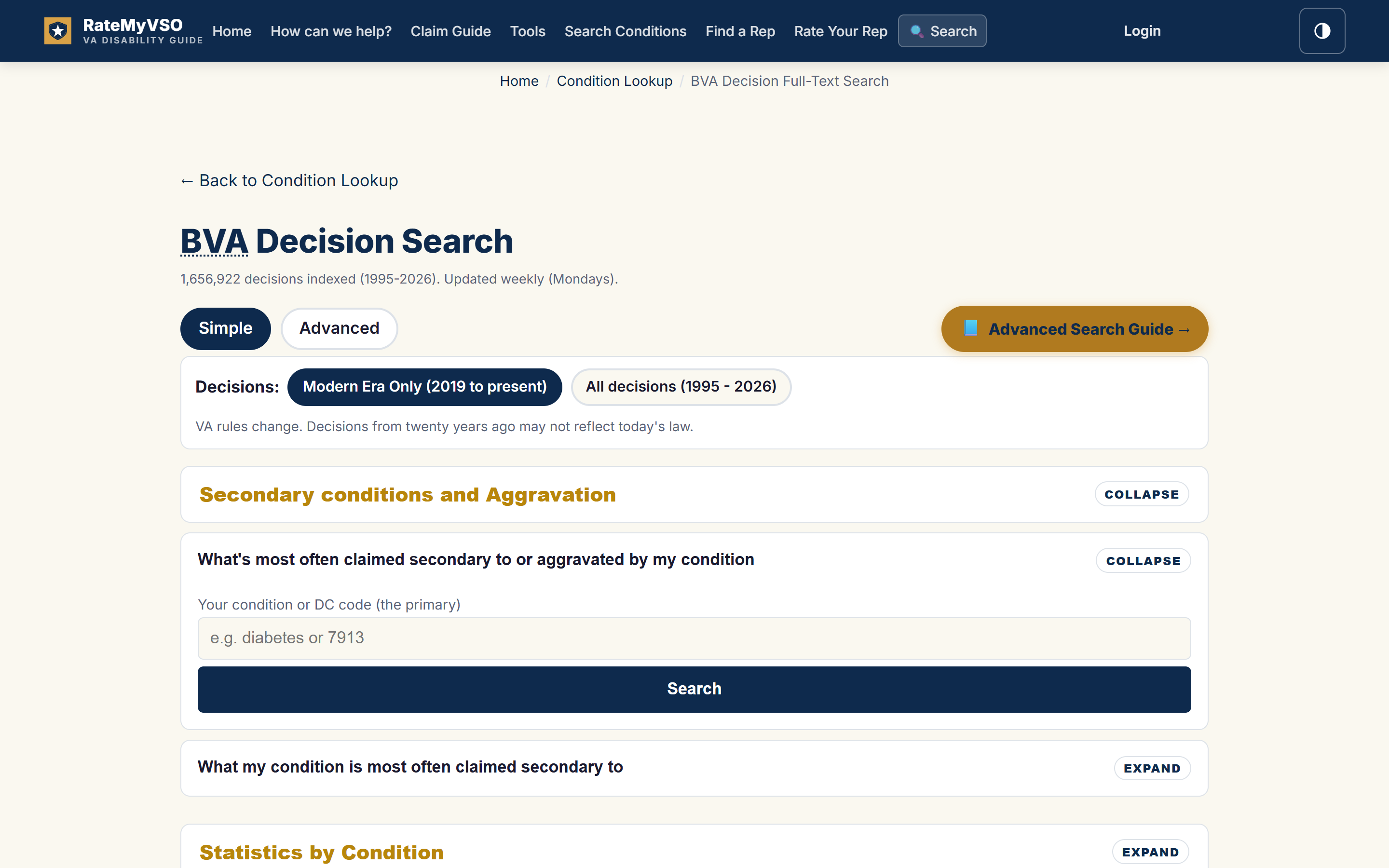The width and height of the screenshot is (1389, 868).
Task: Select the Simple search mode
Action: click(226, 328)
